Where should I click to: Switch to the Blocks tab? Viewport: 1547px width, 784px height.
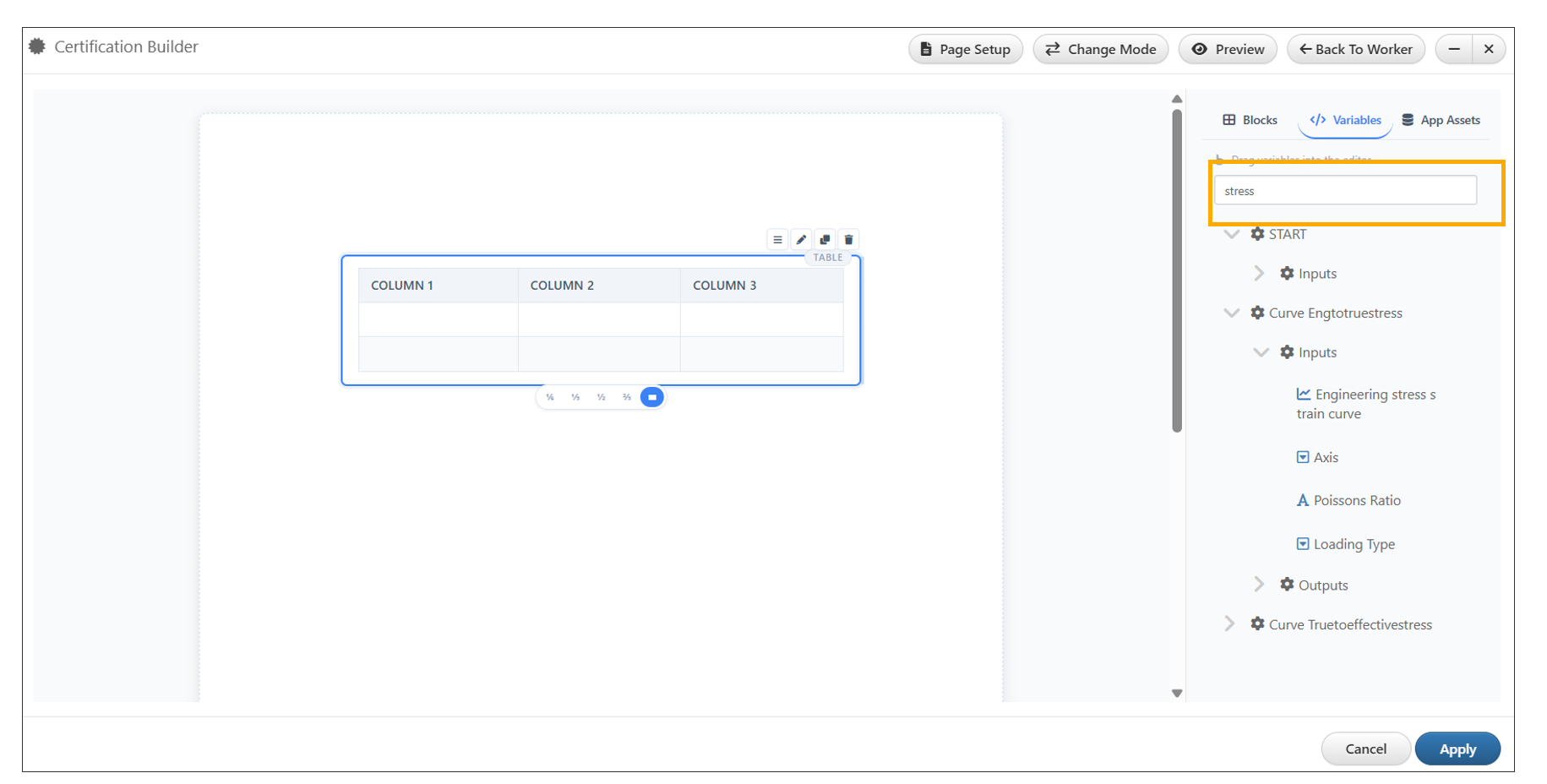[x=1250, y=120]
